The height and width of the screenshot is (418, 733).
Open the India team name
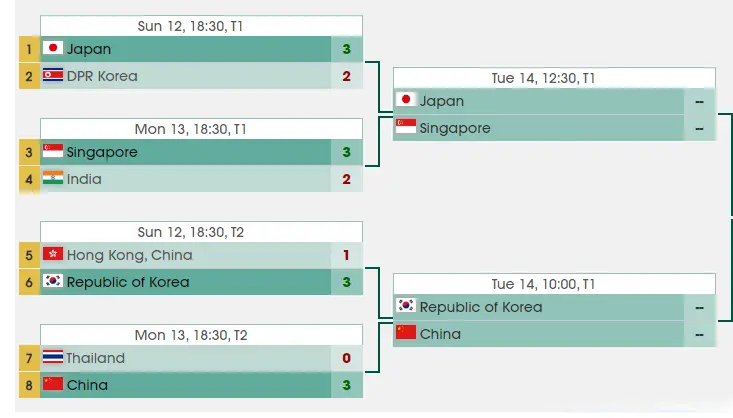[84, 179]
